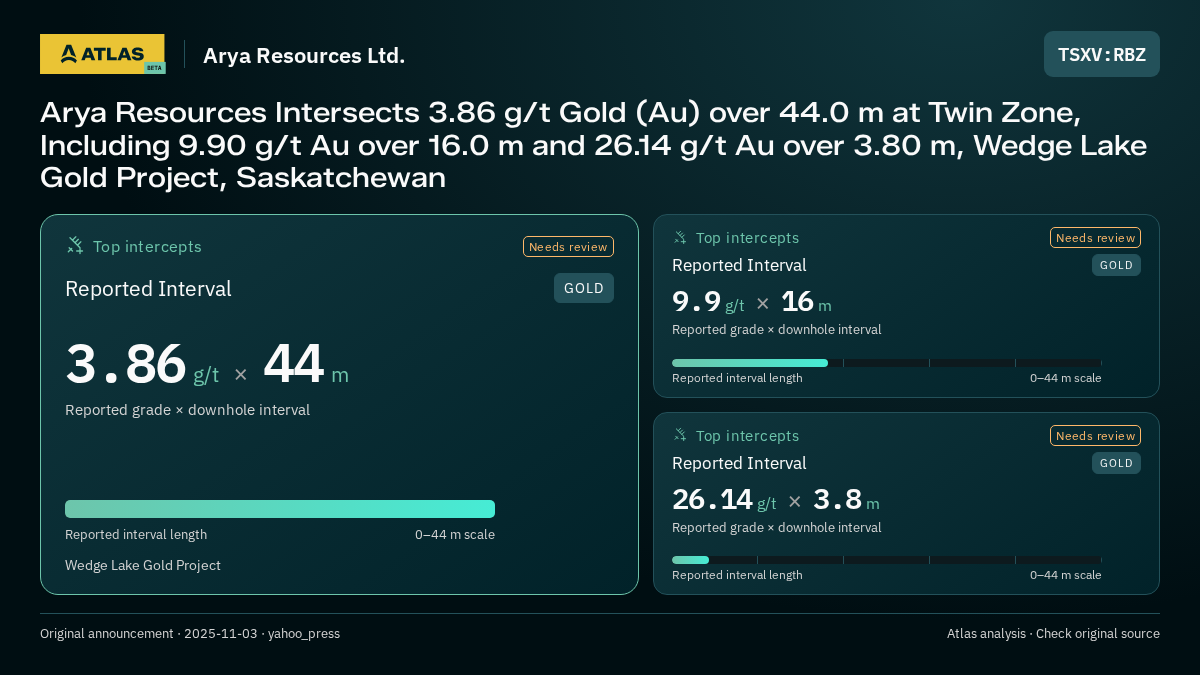Click Needs review badge on 3.86 g/t card
Image resolution: width=1200 pixels, height=675 pixels.
(568, 246)
